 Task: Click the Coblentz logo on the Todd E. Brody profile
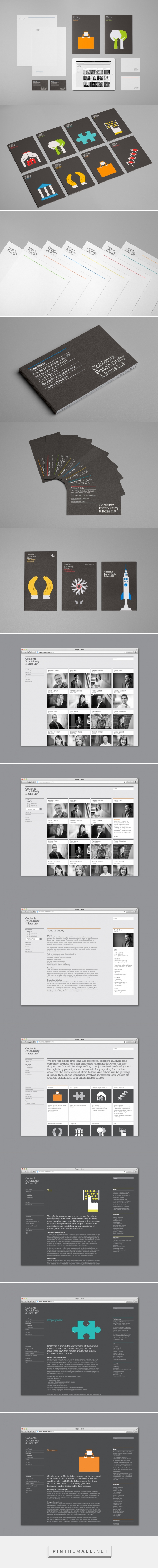point(32,921)
